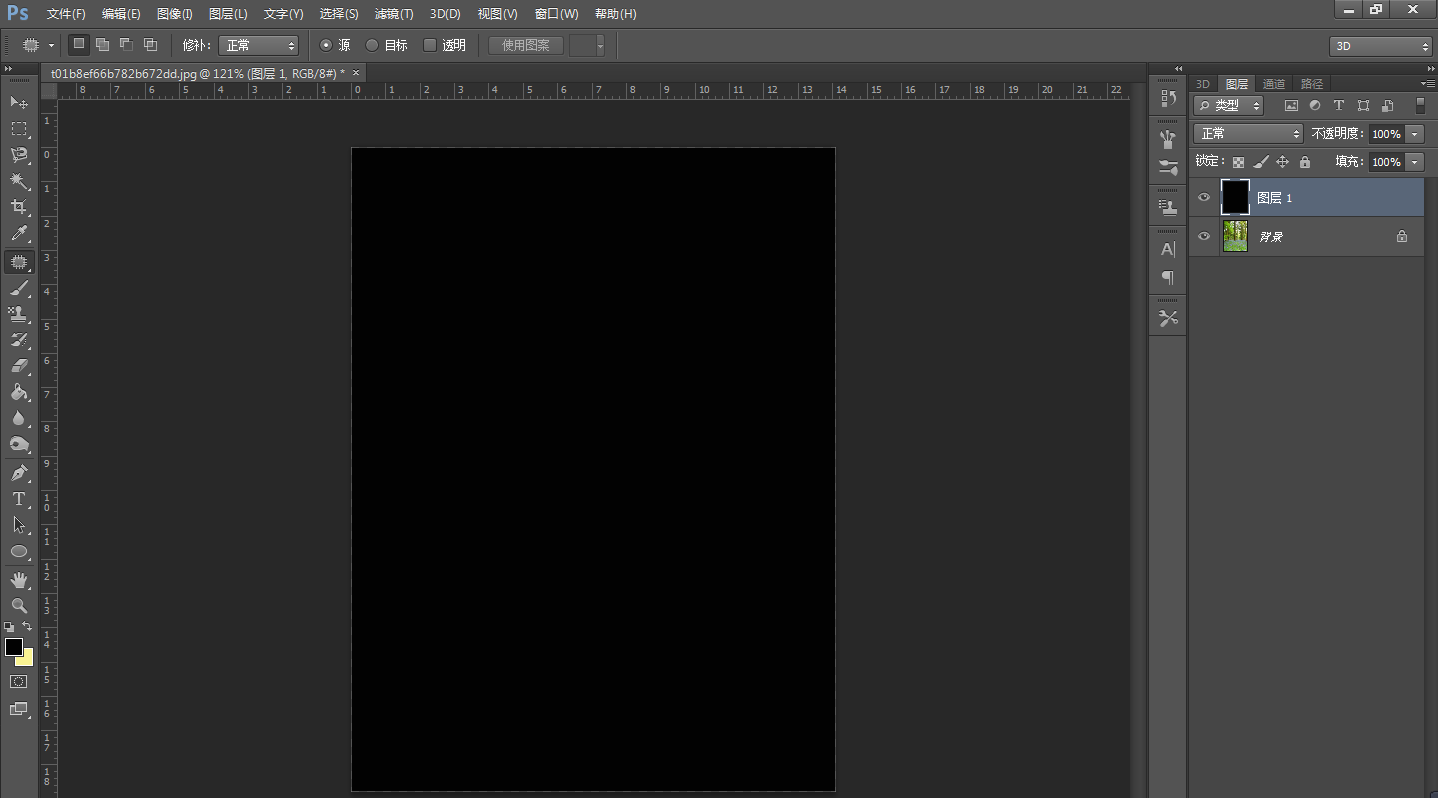Open the Paragraph panel icon
The height and width of the screenshot is (798, 1438).
[x=1167, y=277]
